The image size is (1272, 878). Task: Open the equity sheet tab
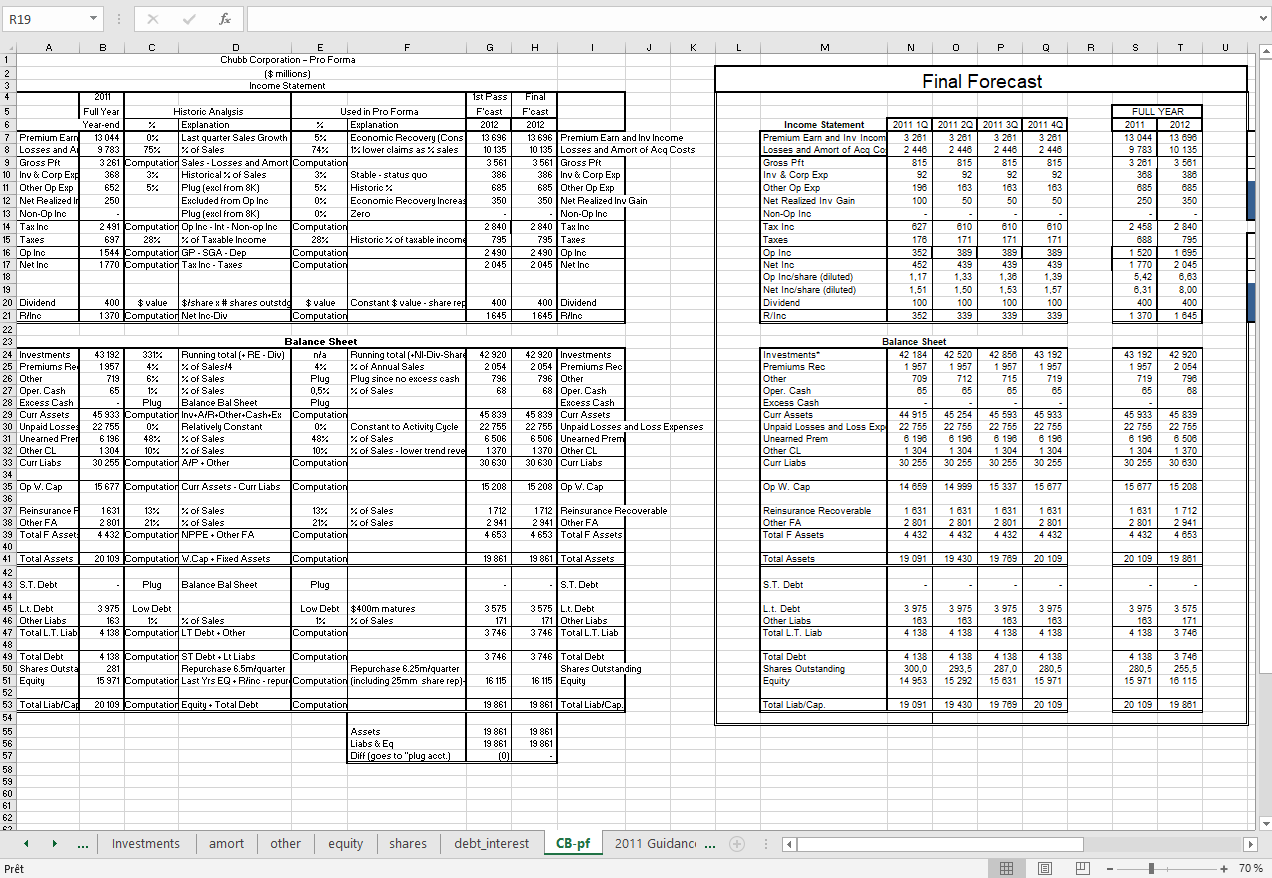[x=346, y=843]
